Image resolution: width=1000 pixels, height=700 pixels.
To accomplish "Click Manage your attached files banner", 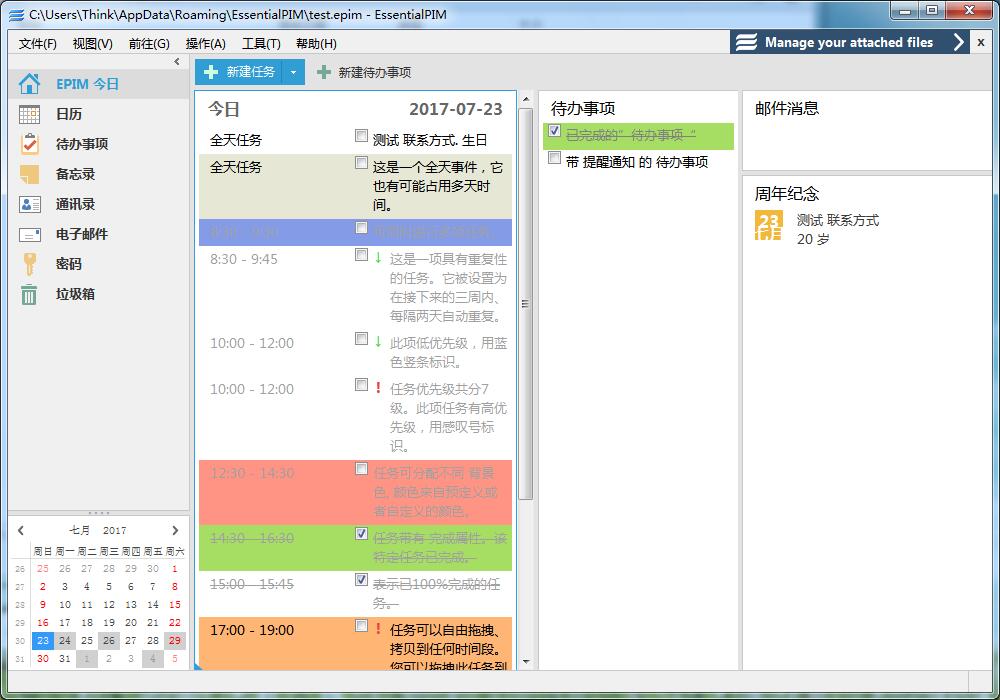I will pyautogui.click(x=849, y=42).
